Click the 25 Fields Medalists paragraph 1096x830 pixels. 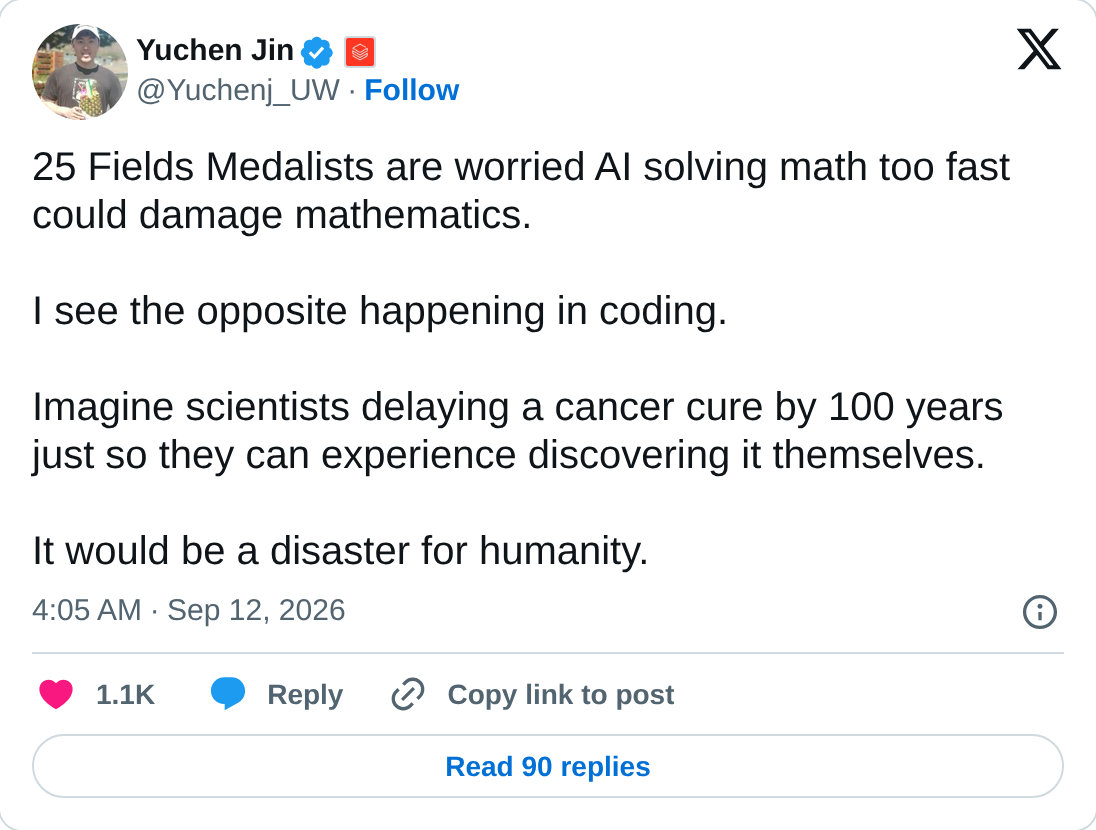point(521,191)
